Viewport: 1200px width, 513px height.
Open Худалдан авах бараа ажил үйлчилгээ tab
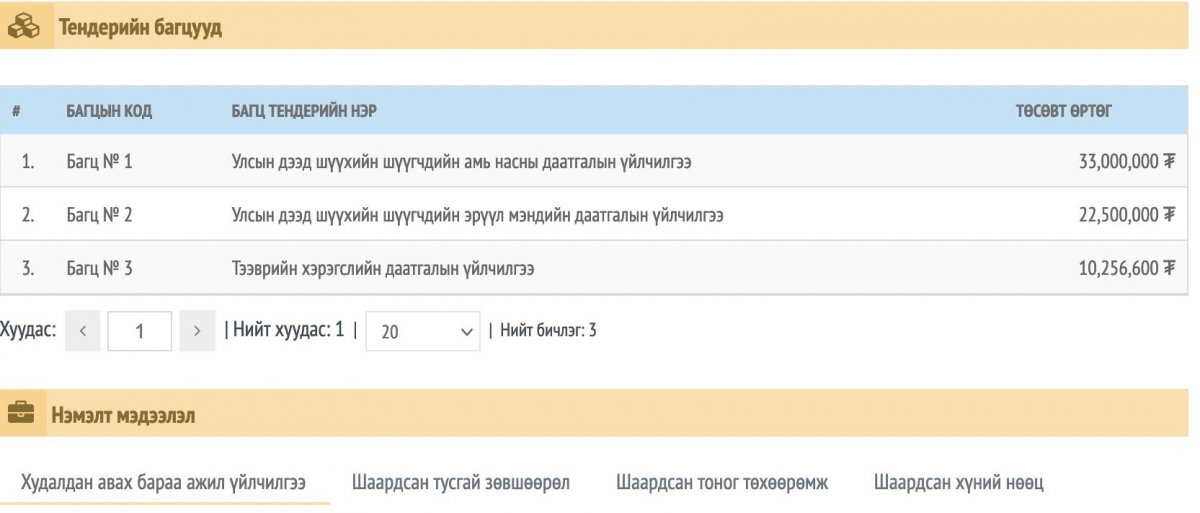(164, 483)
